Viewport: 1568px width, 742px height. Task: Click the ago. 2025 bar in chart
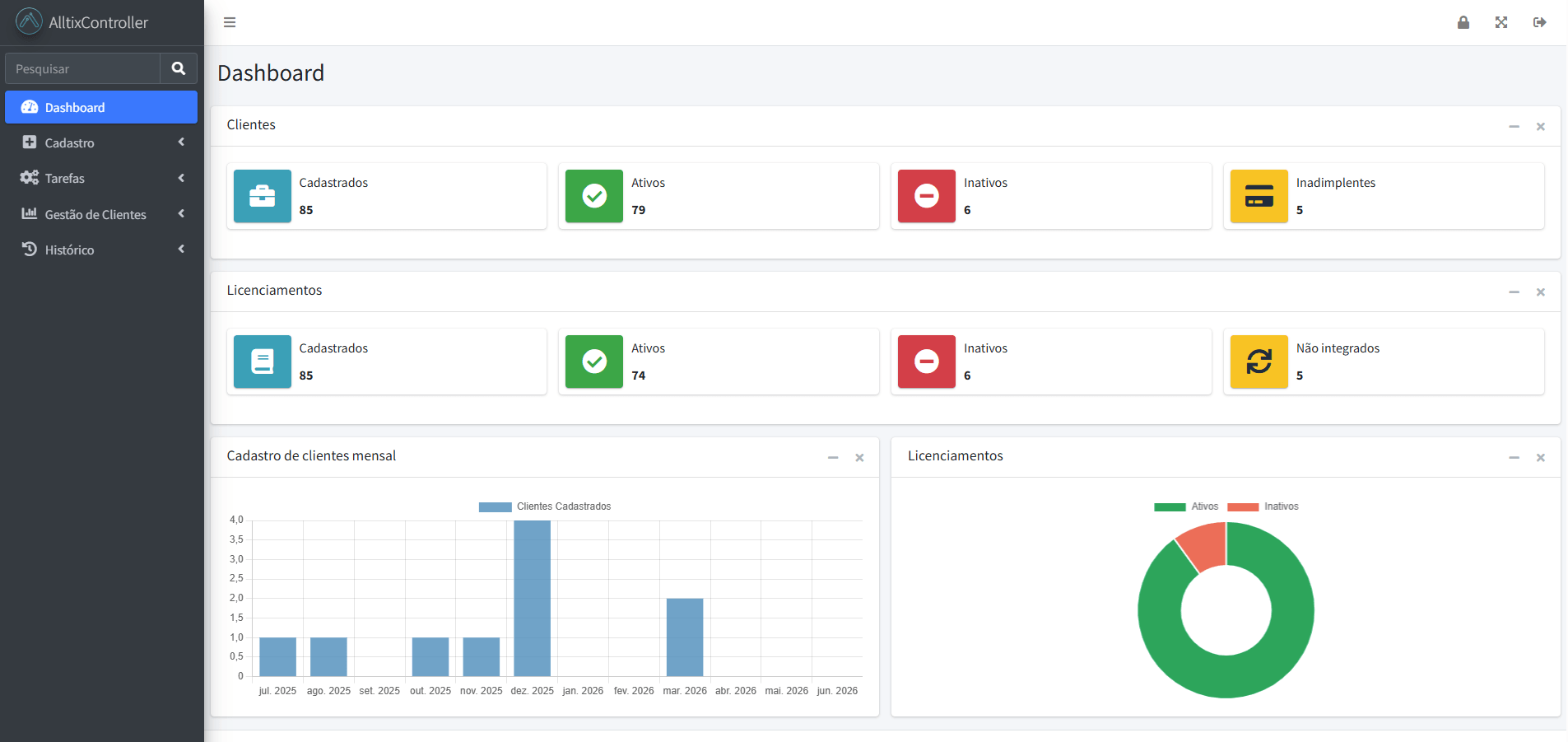tap(328, 656)
